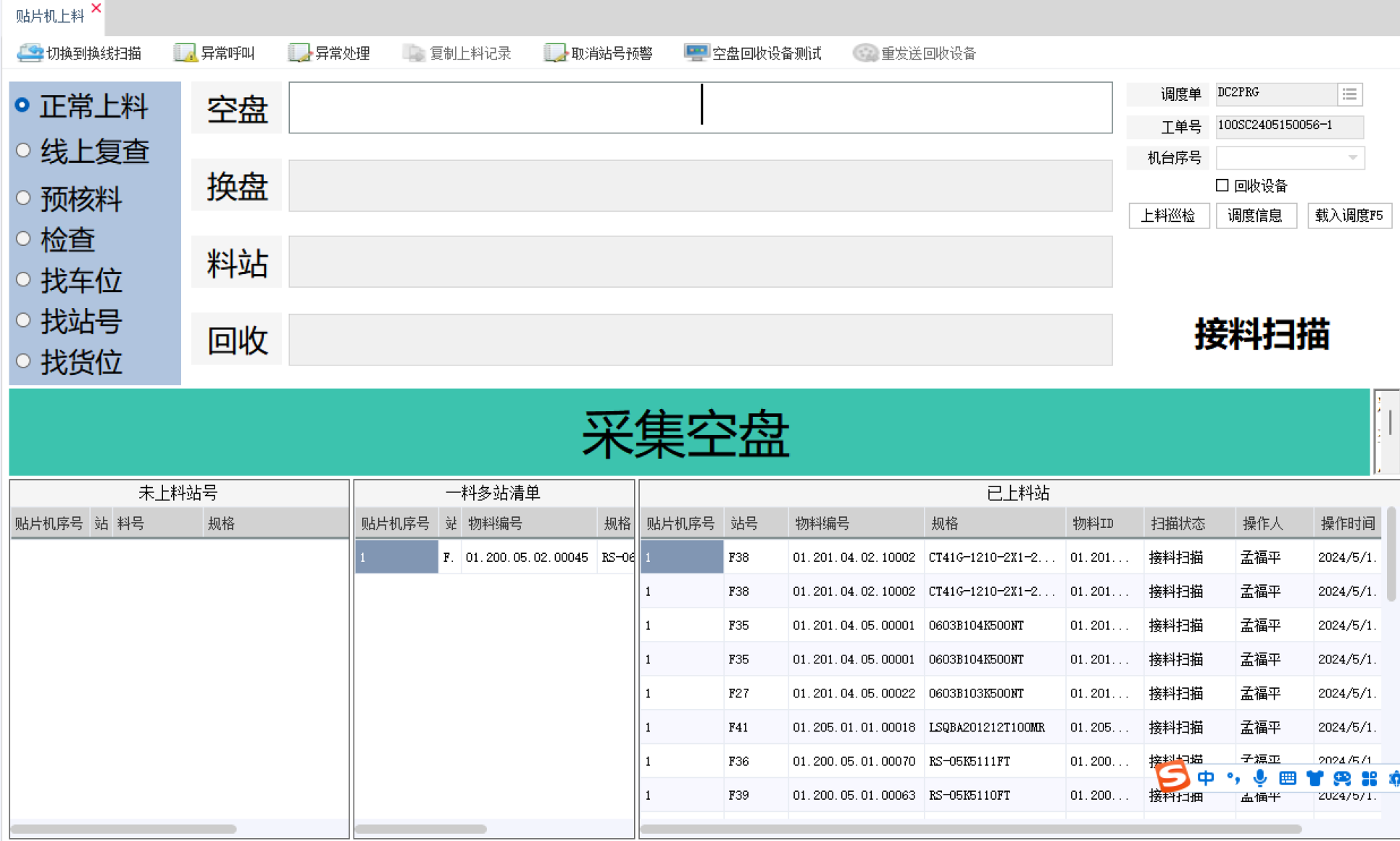This screenshot has height=841, width=1400.
Task: Select the 预核料 radio option
Action: [23, 198]
